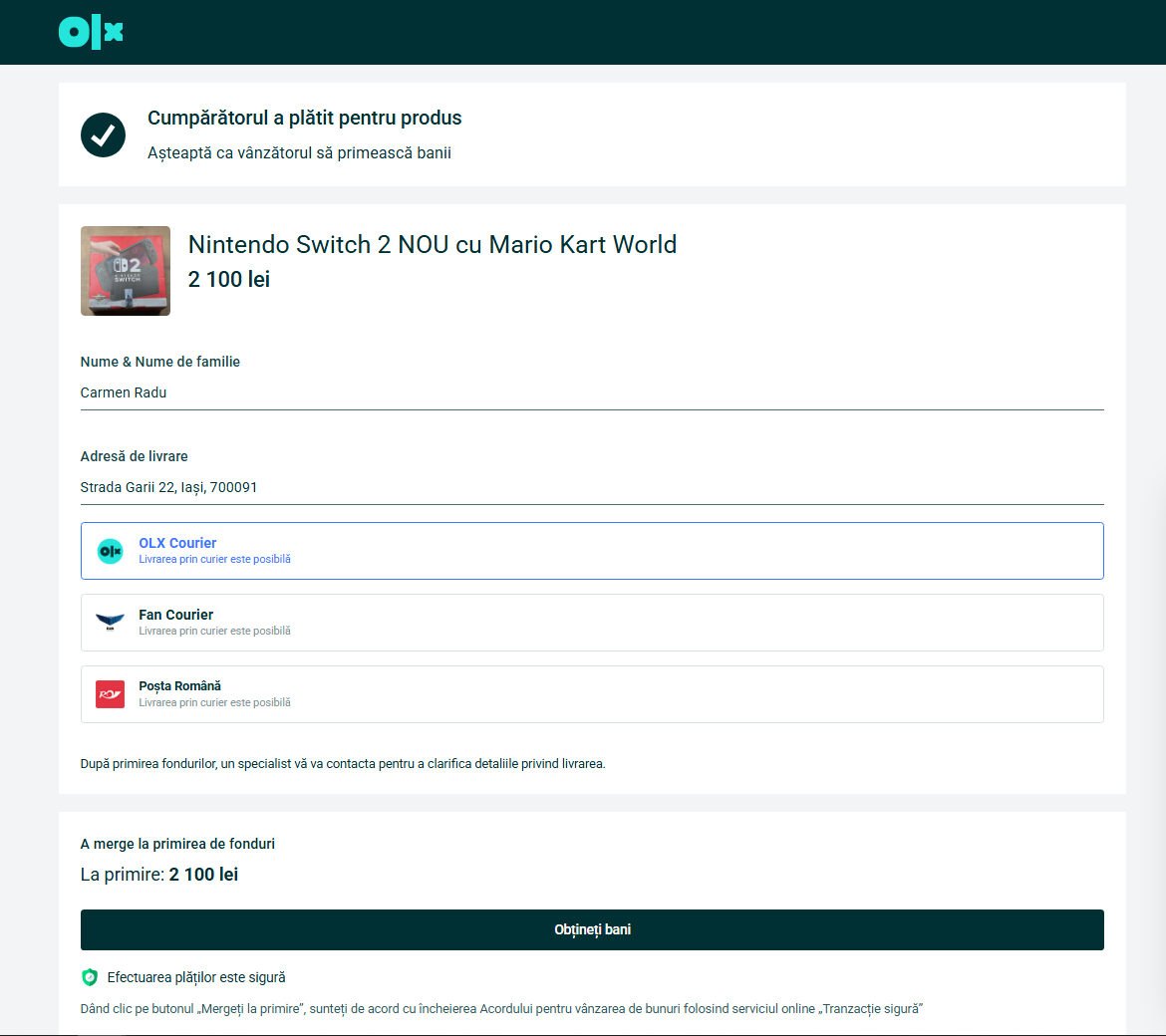Choose Fan Courier as the delivery method
This screenshot has height=1036, width=1166.
point(592,623)
